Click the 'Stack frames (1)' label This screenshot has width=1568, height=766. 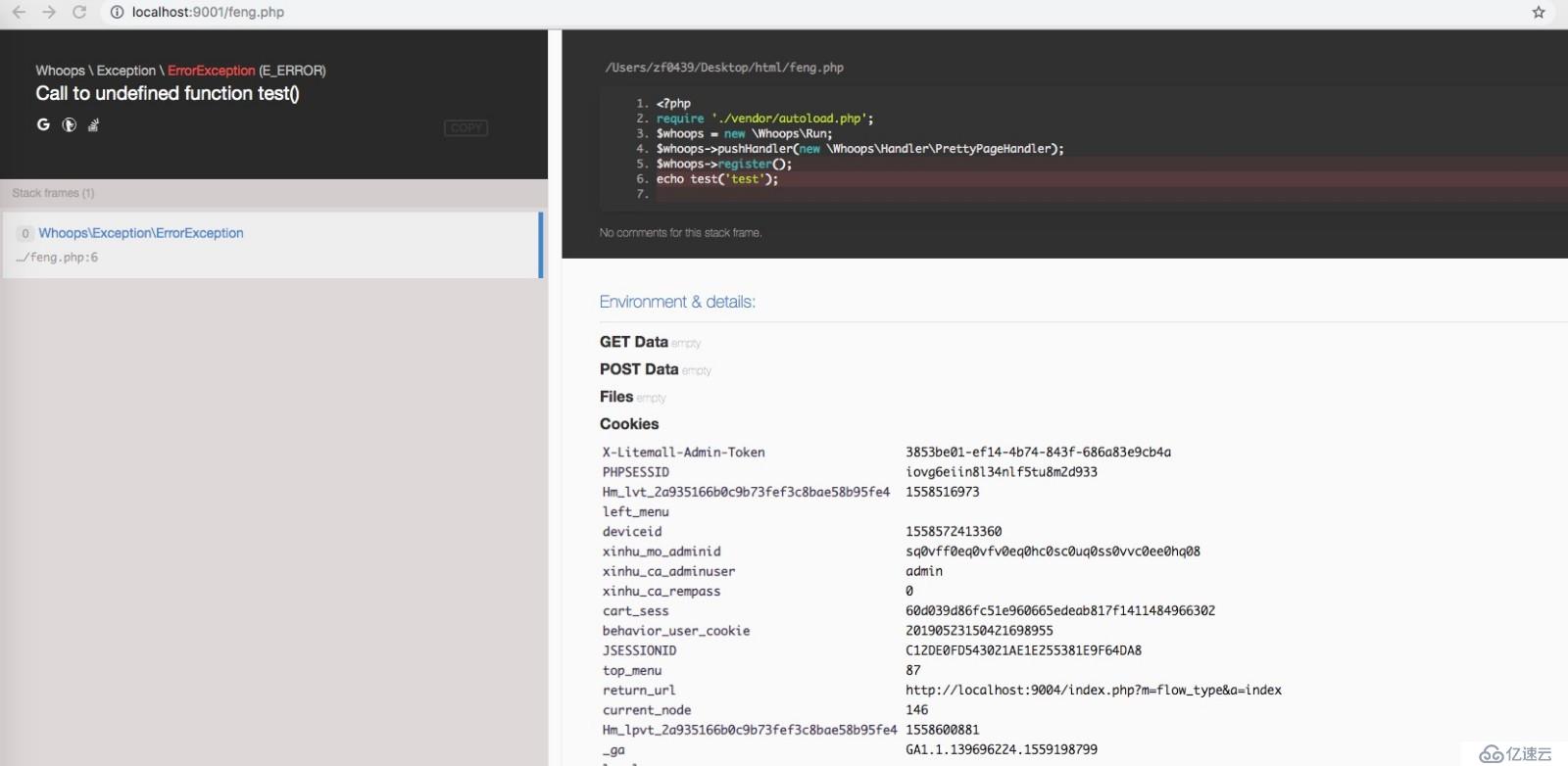coord(53,193)
